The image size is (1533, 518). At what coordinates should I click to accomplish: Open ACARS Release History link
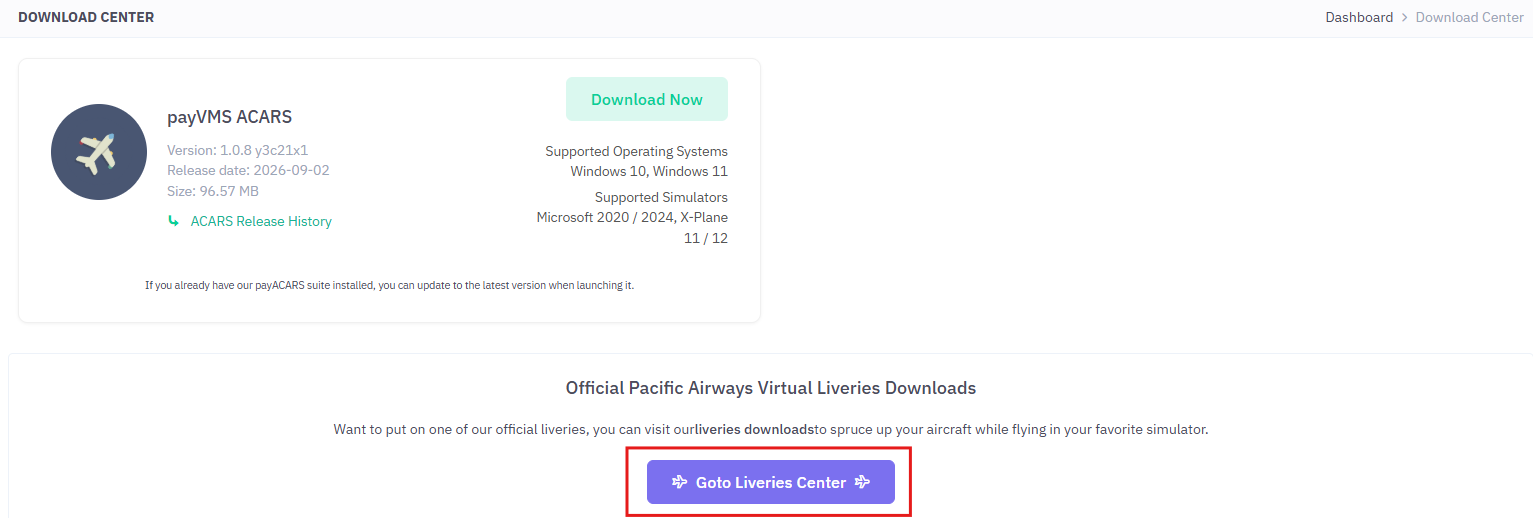[261, 221]
